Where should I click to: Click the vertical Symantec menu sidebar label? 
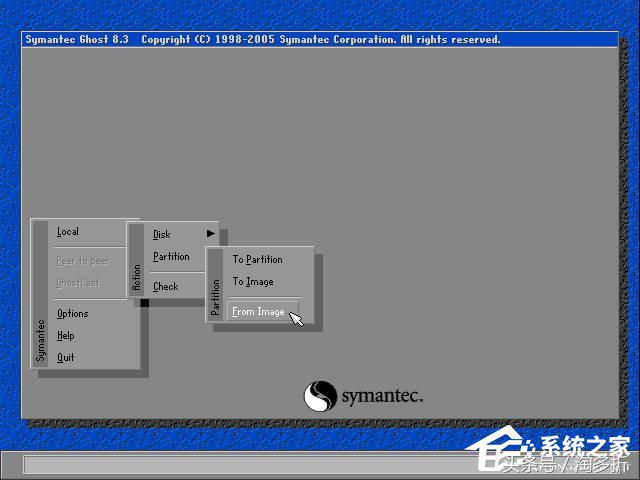41,340
